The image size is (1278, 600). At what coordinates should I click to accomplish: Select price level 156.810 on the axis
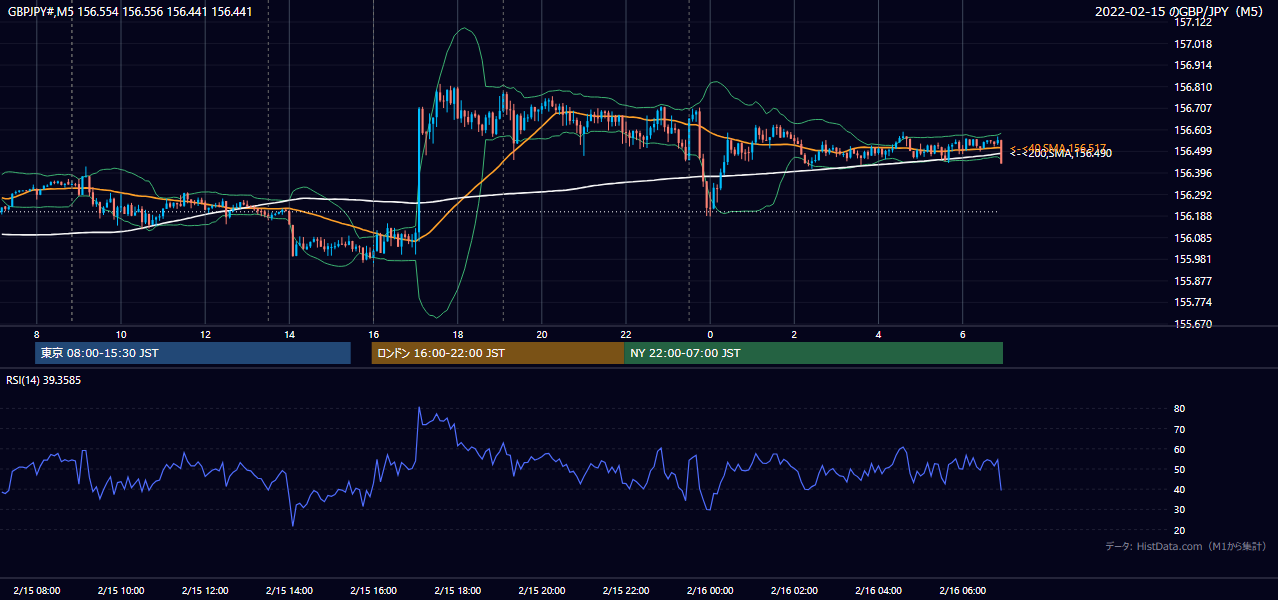coord(1193,87)
